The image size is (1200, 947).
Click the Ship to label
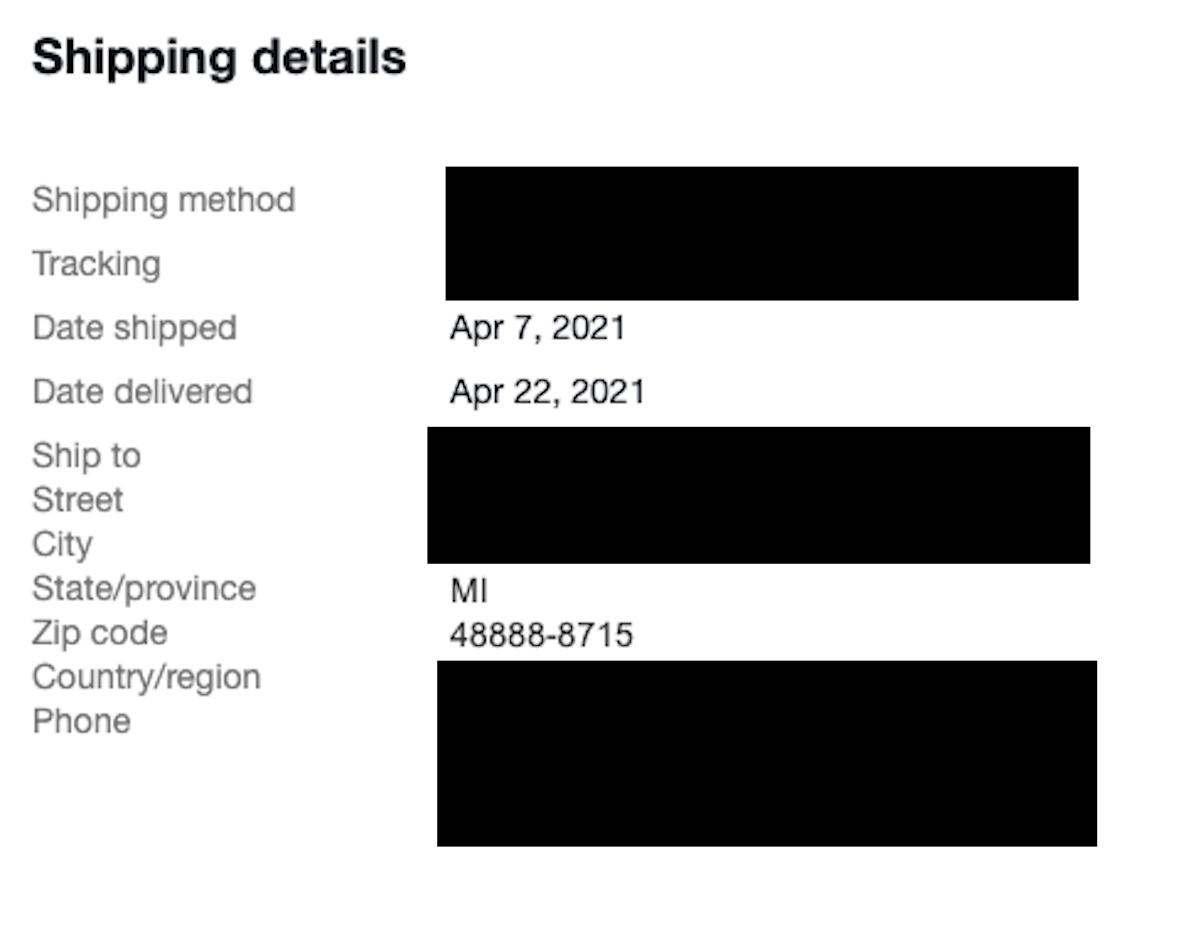coord(86,456)
